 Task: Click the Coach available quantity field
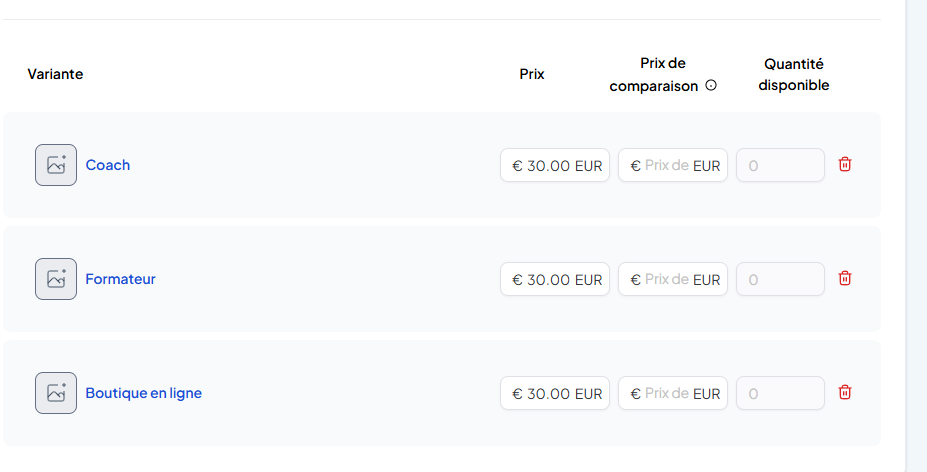(780, 166)
